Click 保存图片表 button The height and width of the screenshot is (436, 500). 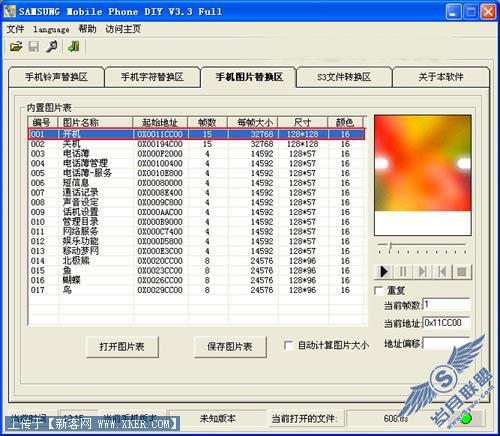coord(230,347)
